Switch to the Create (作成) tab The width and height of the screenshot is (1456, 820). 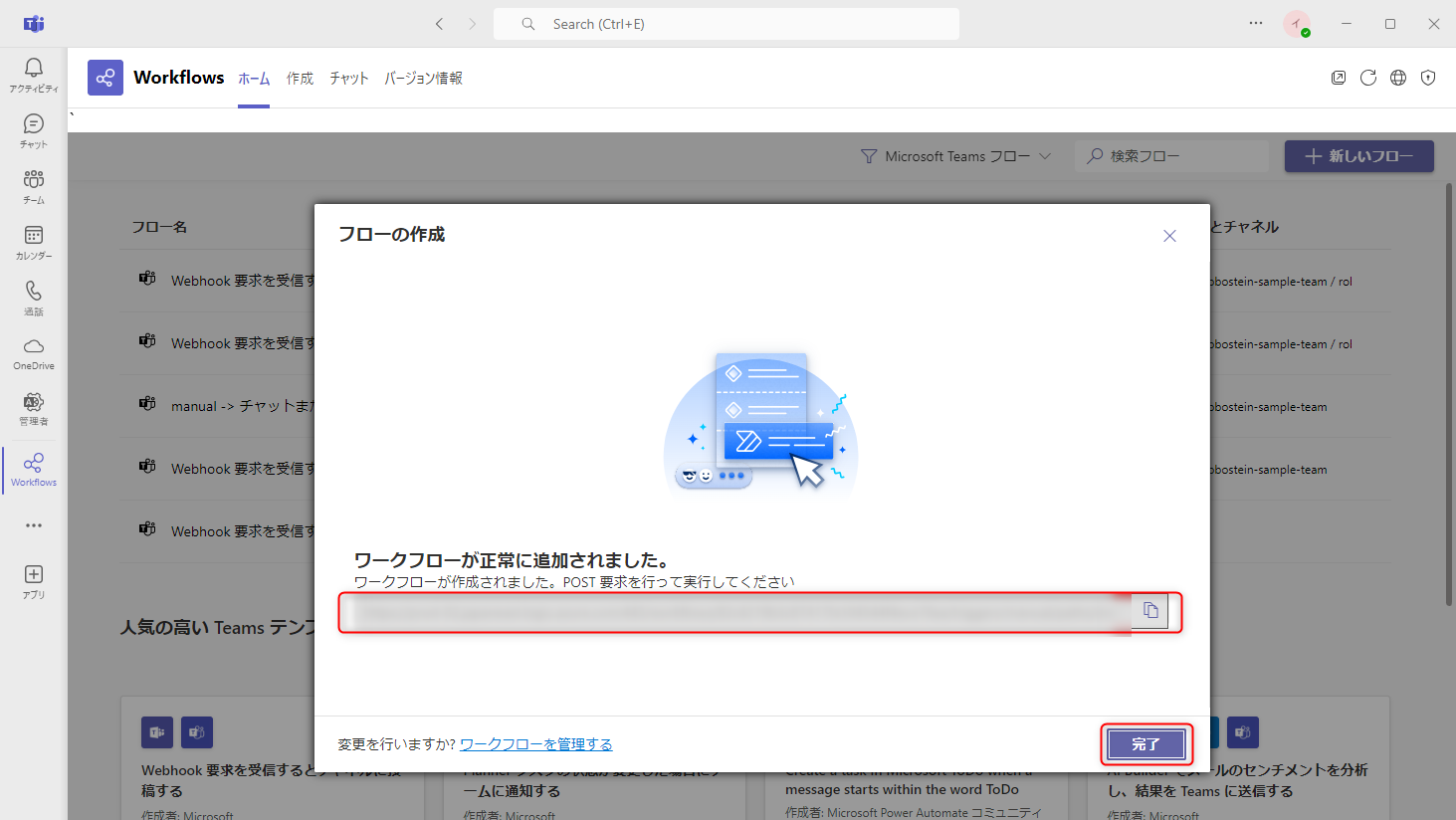click(x=300, y=79)
